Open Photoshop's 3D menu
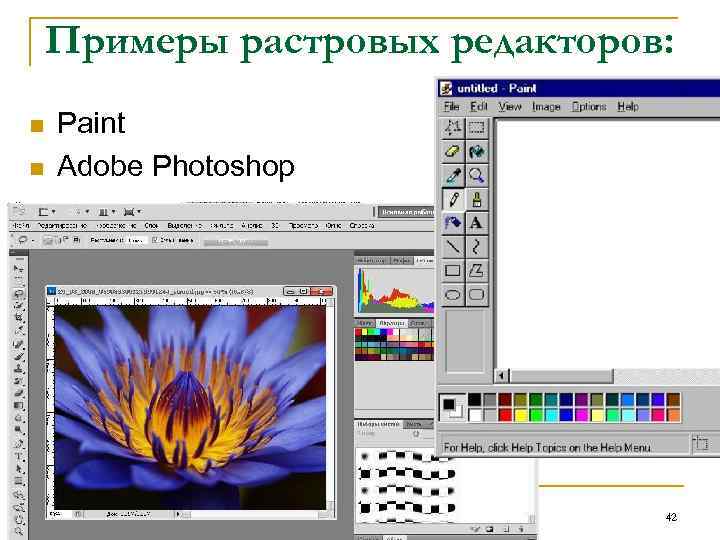This screenshot has height=540, width=720. pos(275,225)
